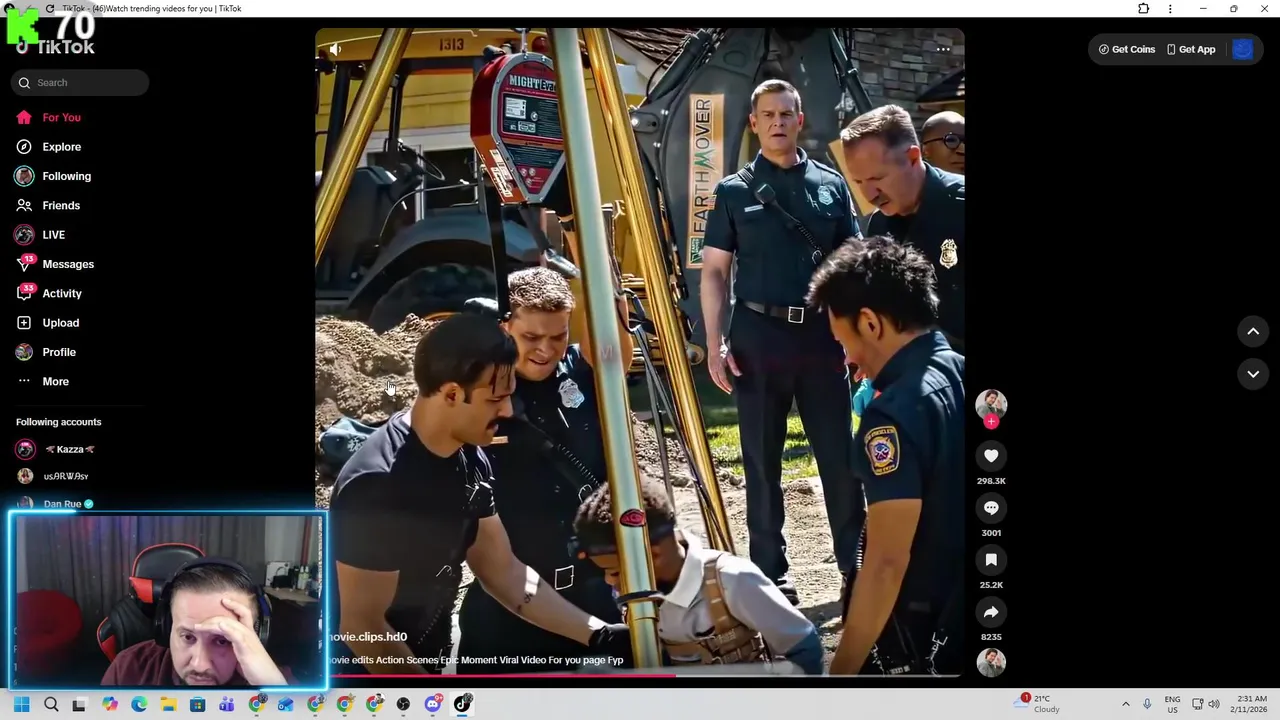Viewport: 1280px width, 720px height.
Task: Open File Explorer from taskbar
Action: [168, 705]
